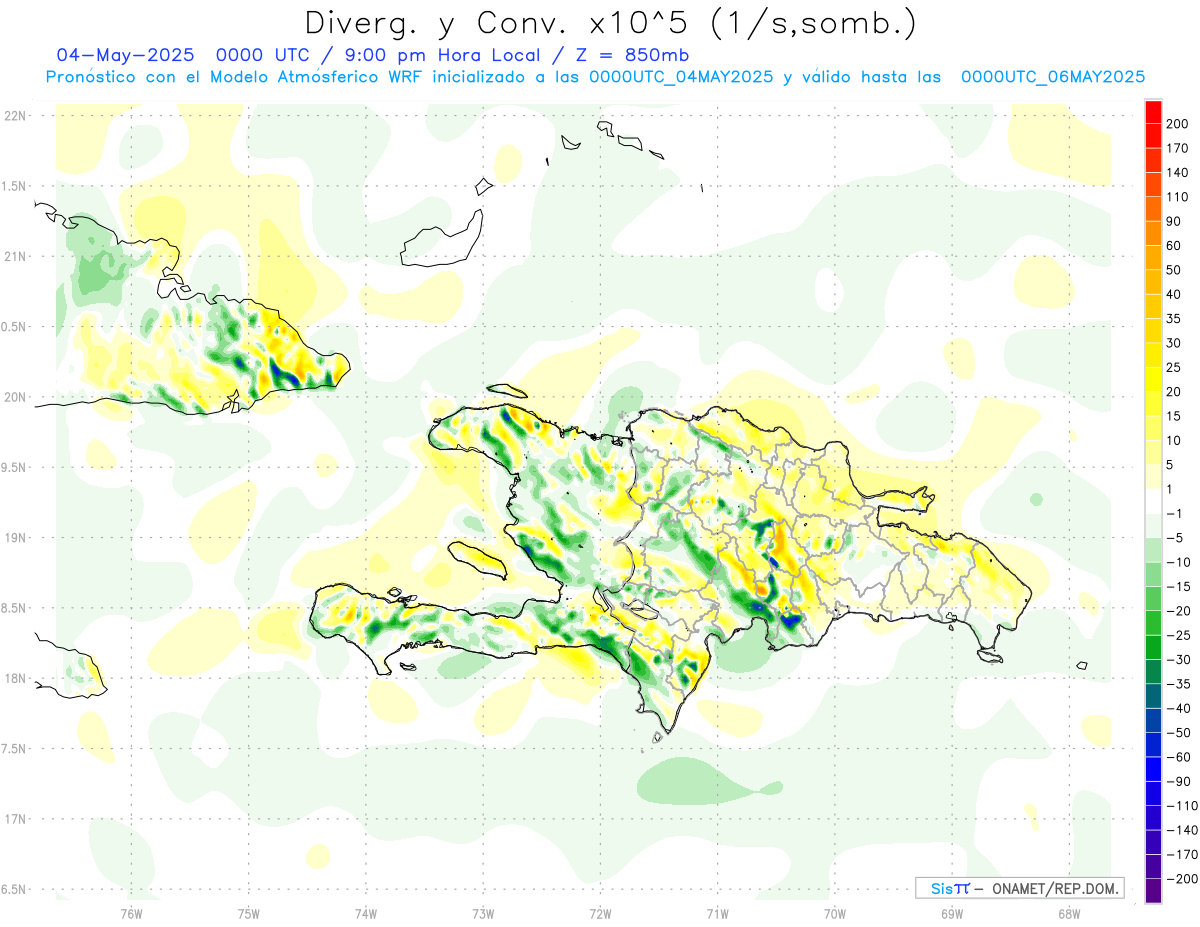The image size is (1200, 927).
Task: Click the "19N" latitude label
Action: click(15, 537)
